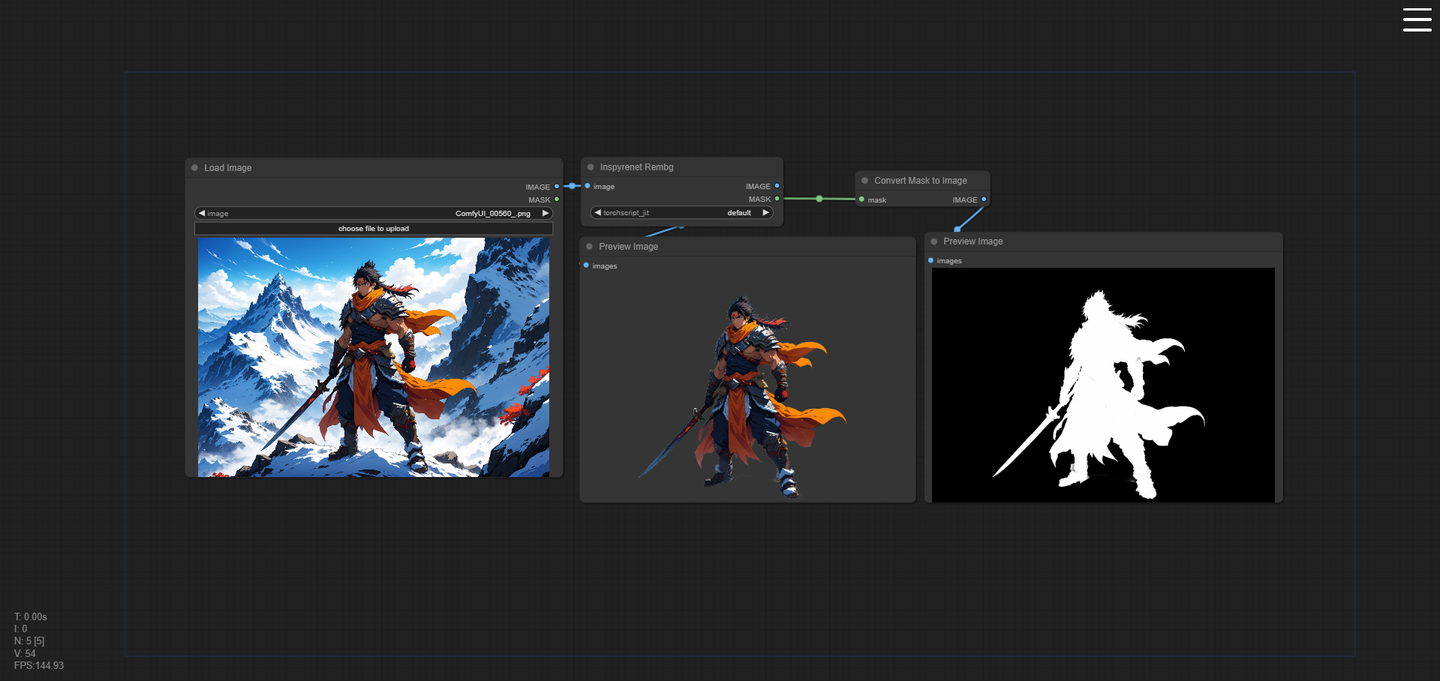
Task: Click the IMAGE output socket of Convert Mask to Image
Action: 984,200
